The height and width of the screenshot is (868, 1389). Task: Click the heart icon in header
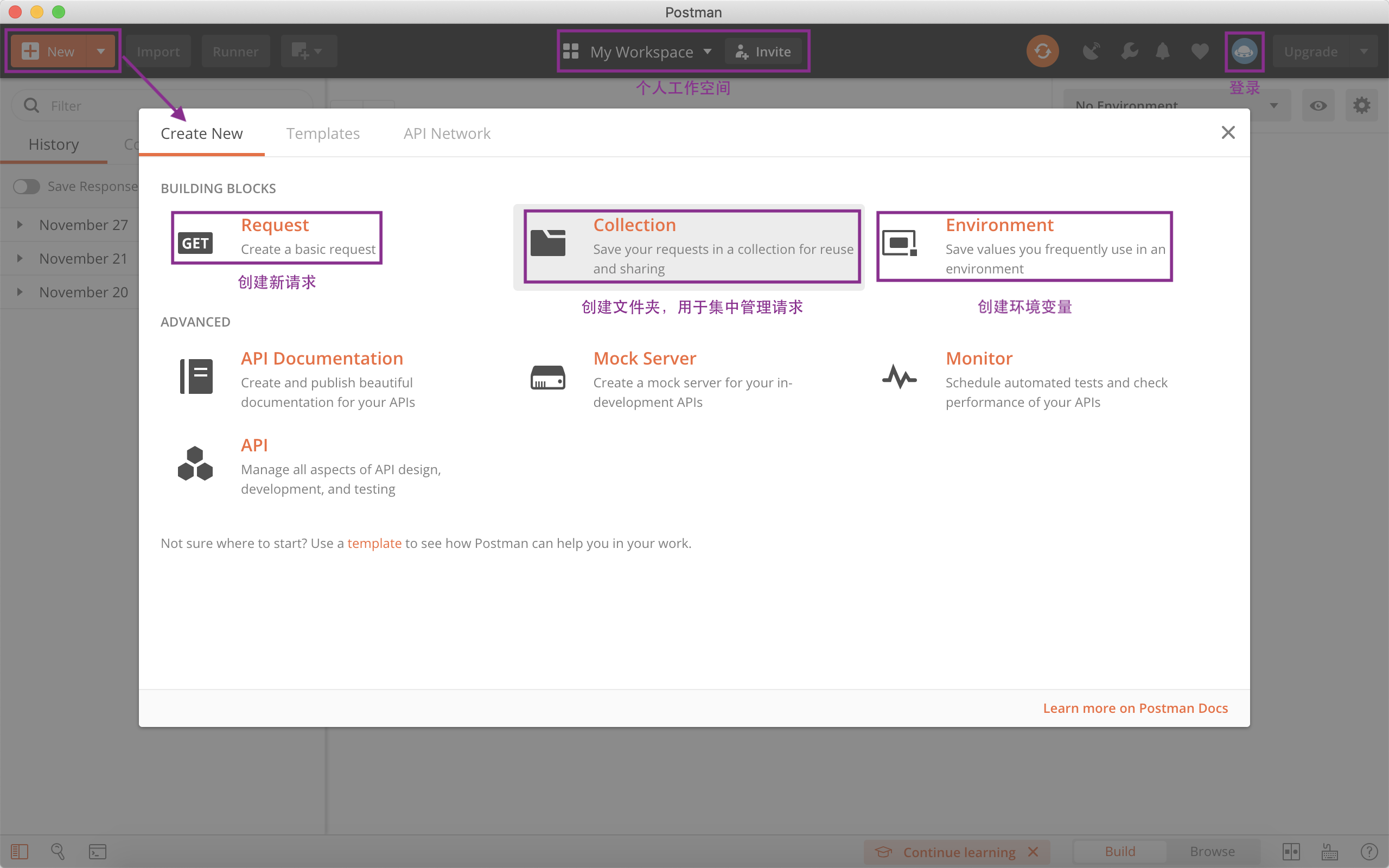1200,52
